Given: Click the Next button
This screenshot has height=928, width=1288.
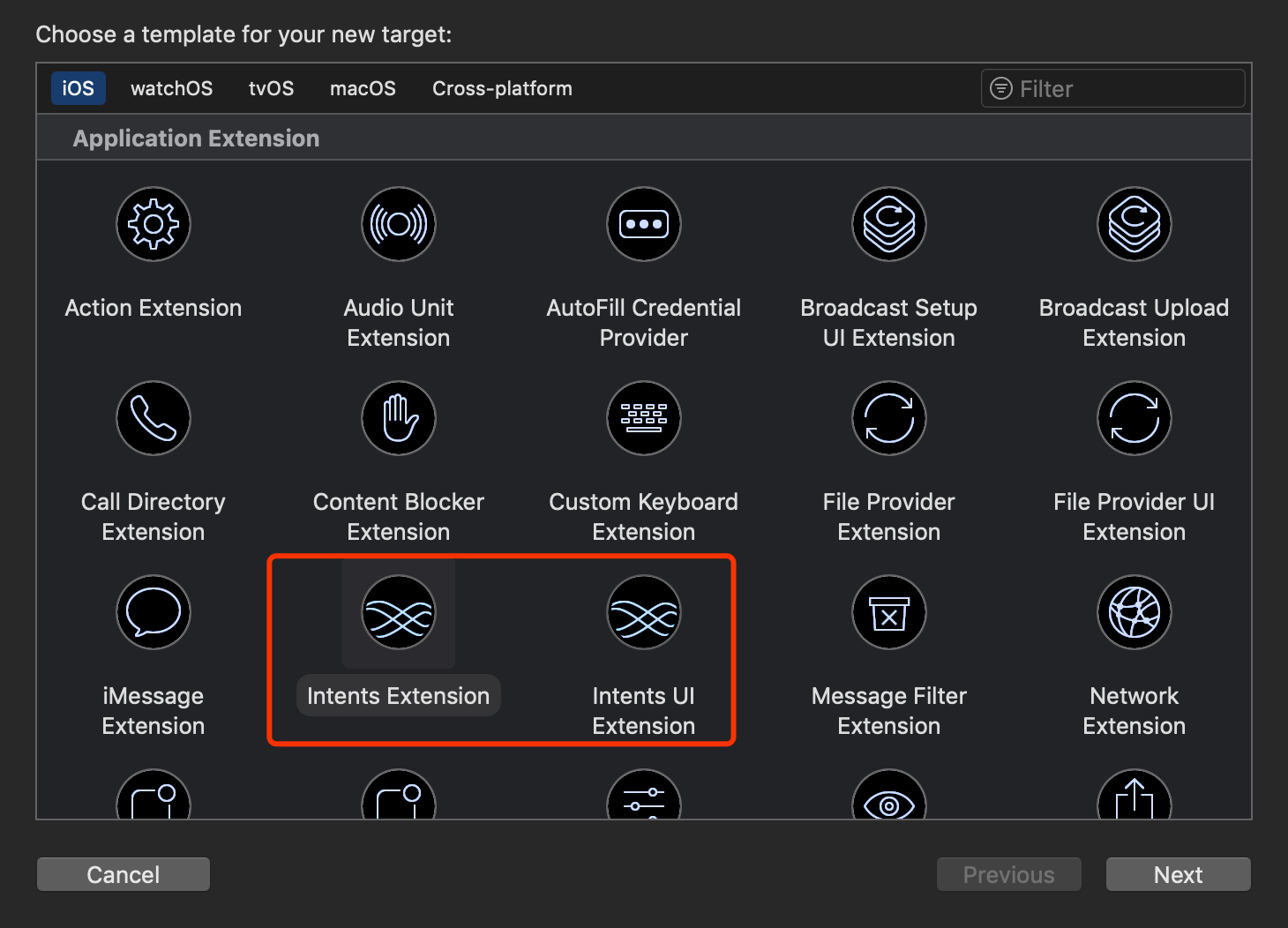Looking at the screenshot, I should coord(1178,874).
